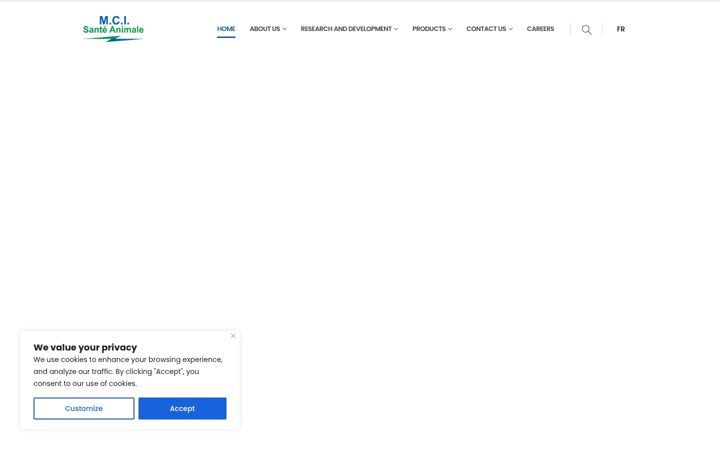Switch language to FR
This screenshot has width=720, height=450.
coord(621,29)
